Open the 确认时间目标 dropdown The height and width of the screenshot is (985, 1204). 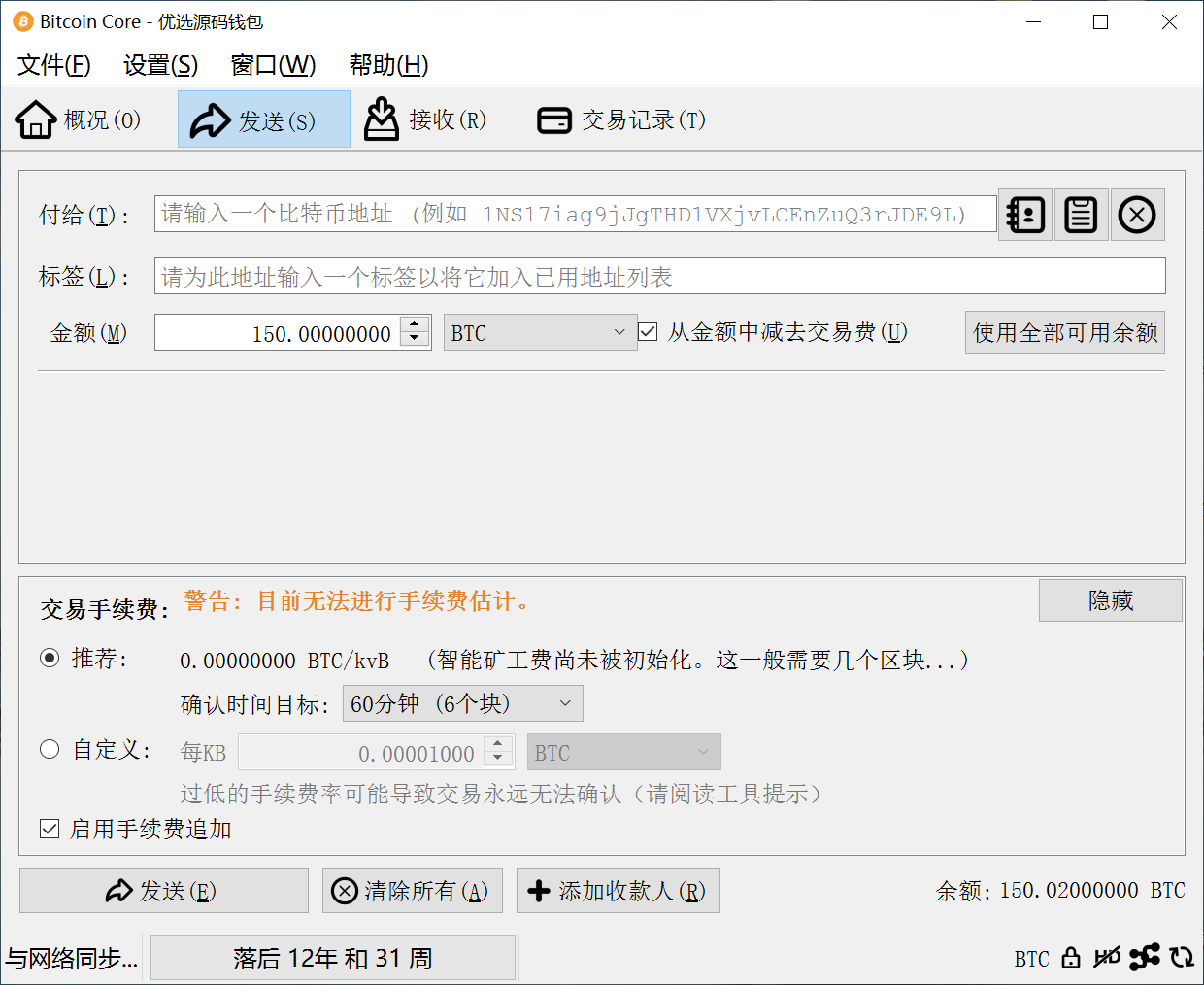[x=463, y=703]
